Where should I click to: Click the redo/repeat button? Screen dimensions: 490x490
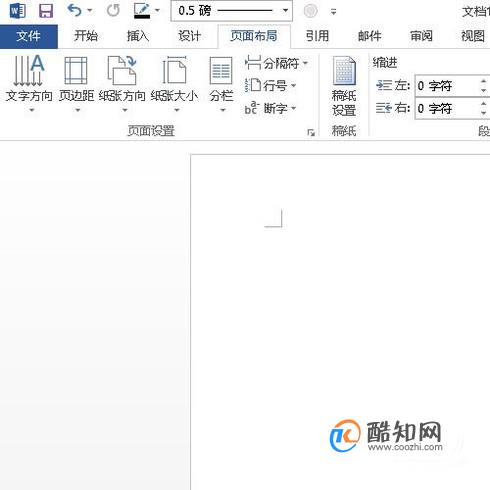(113, 11)
